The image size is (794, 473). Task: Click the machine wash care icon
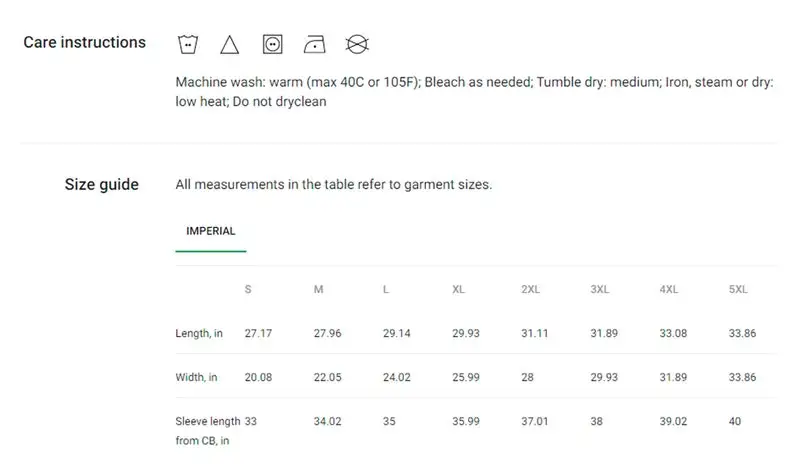[x=188, y=44]
